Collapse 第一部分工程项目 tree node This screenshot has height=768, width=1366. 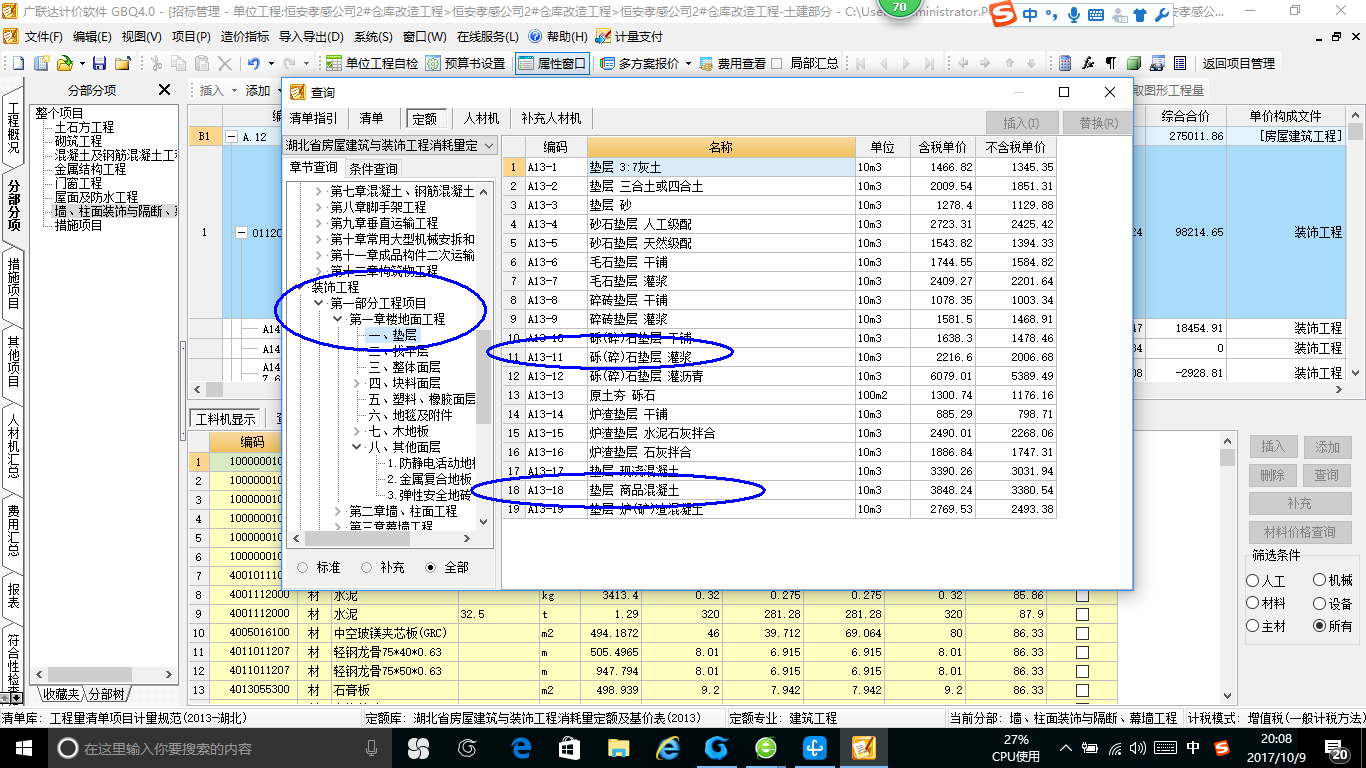319,303
